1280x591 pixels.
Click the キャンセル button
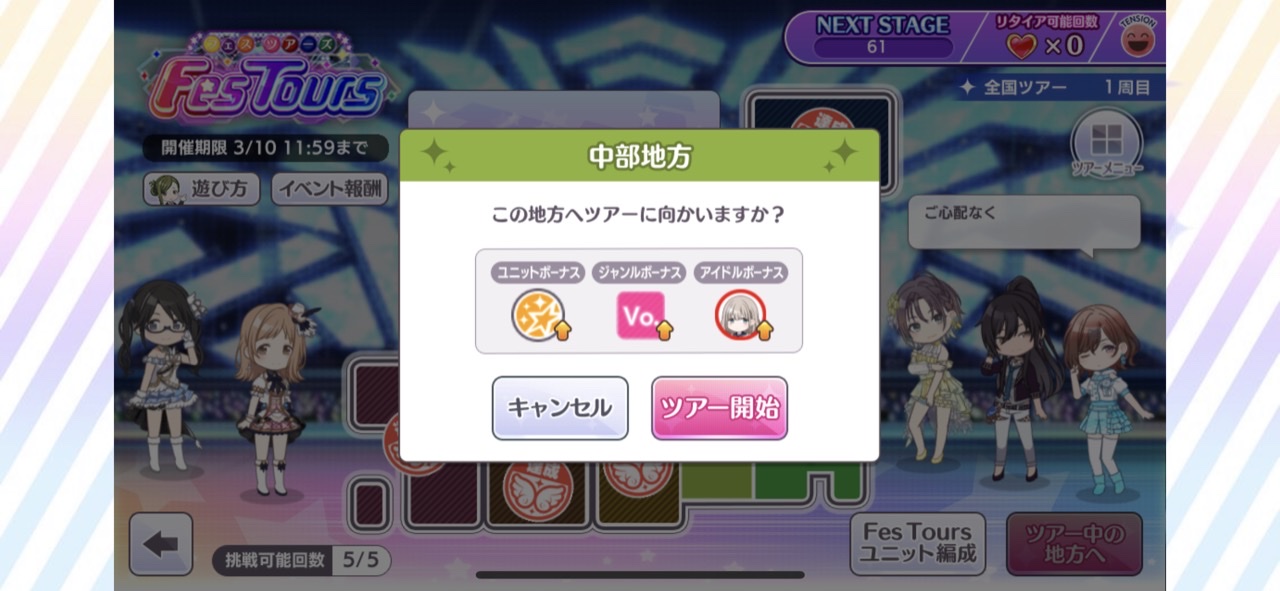pyautogui.click(x=560, y=408)
